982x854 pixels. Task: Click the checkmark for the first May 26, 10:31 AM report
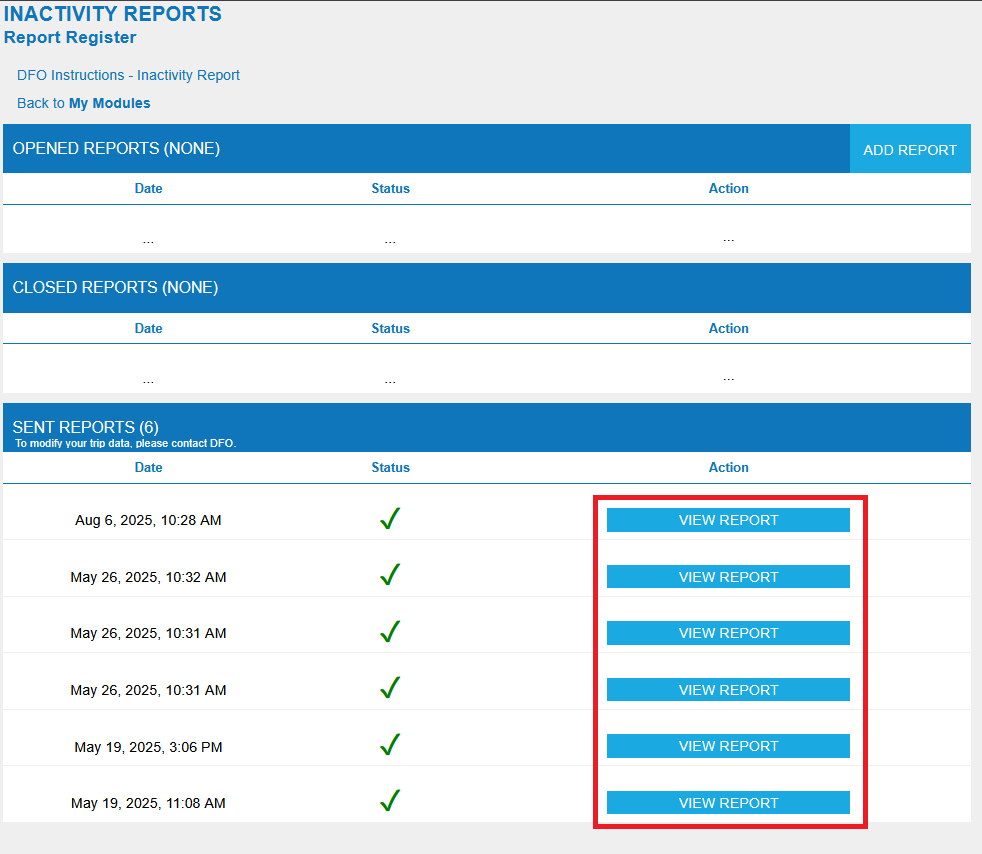pyautogui.click(x=389, y=631)
